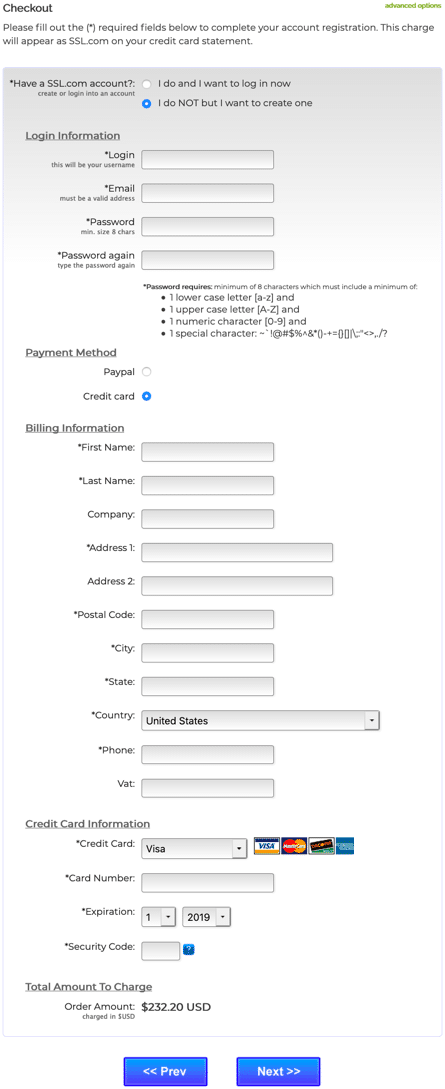Click the Discover card logo icon
Viewport: 445px width, 1089px height.
(x=321, y=846)
